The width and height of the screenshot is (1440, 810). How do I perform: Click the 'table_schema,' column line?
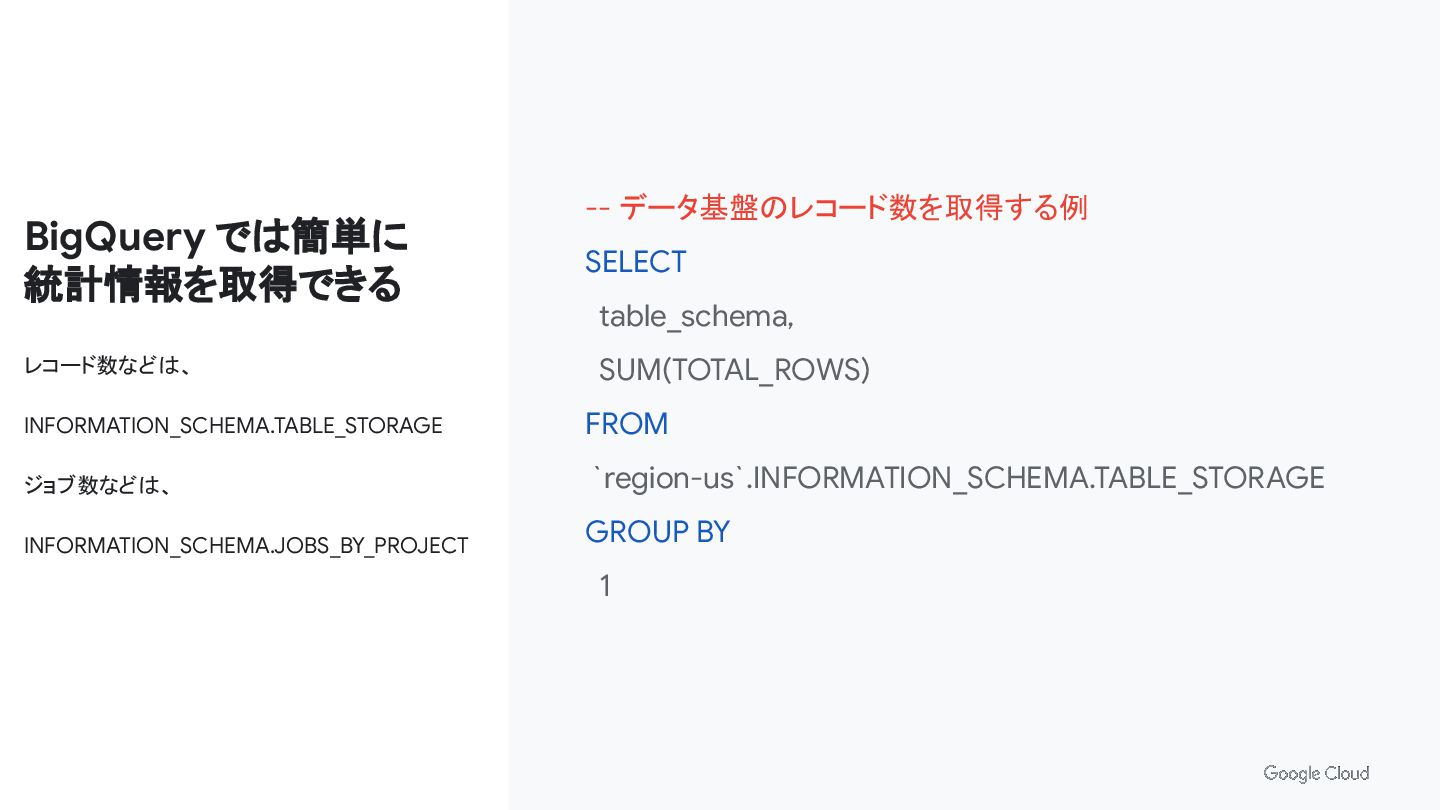(696, 317)
